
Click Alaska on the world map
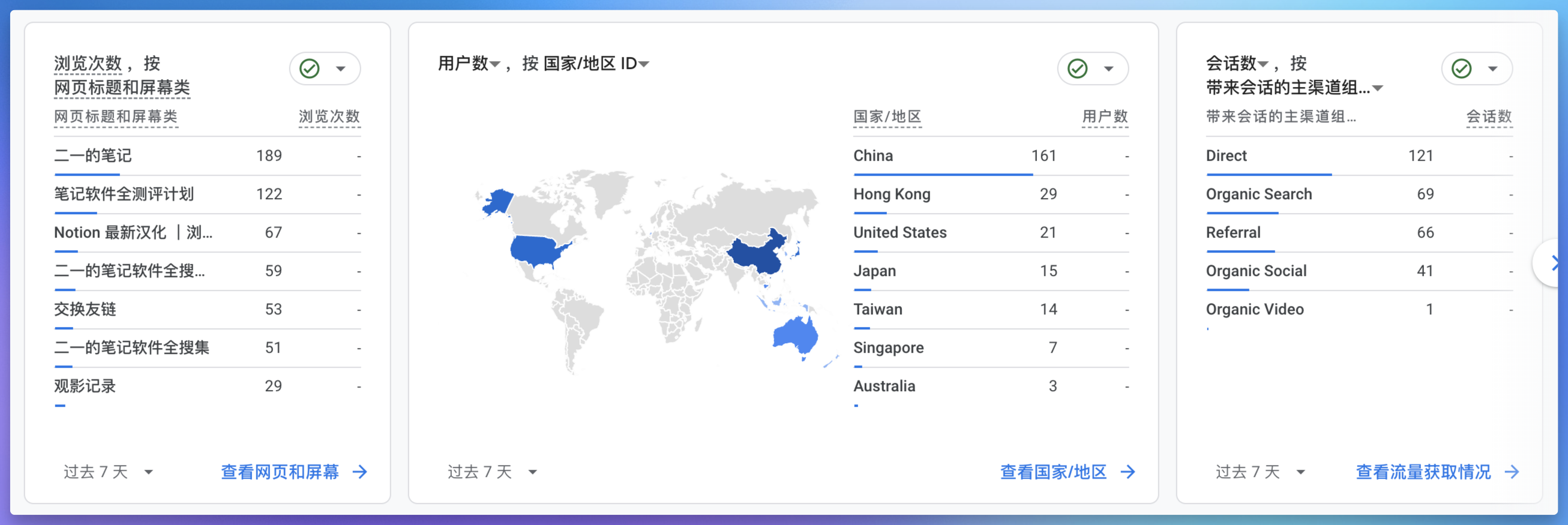(x=499, y=202)
